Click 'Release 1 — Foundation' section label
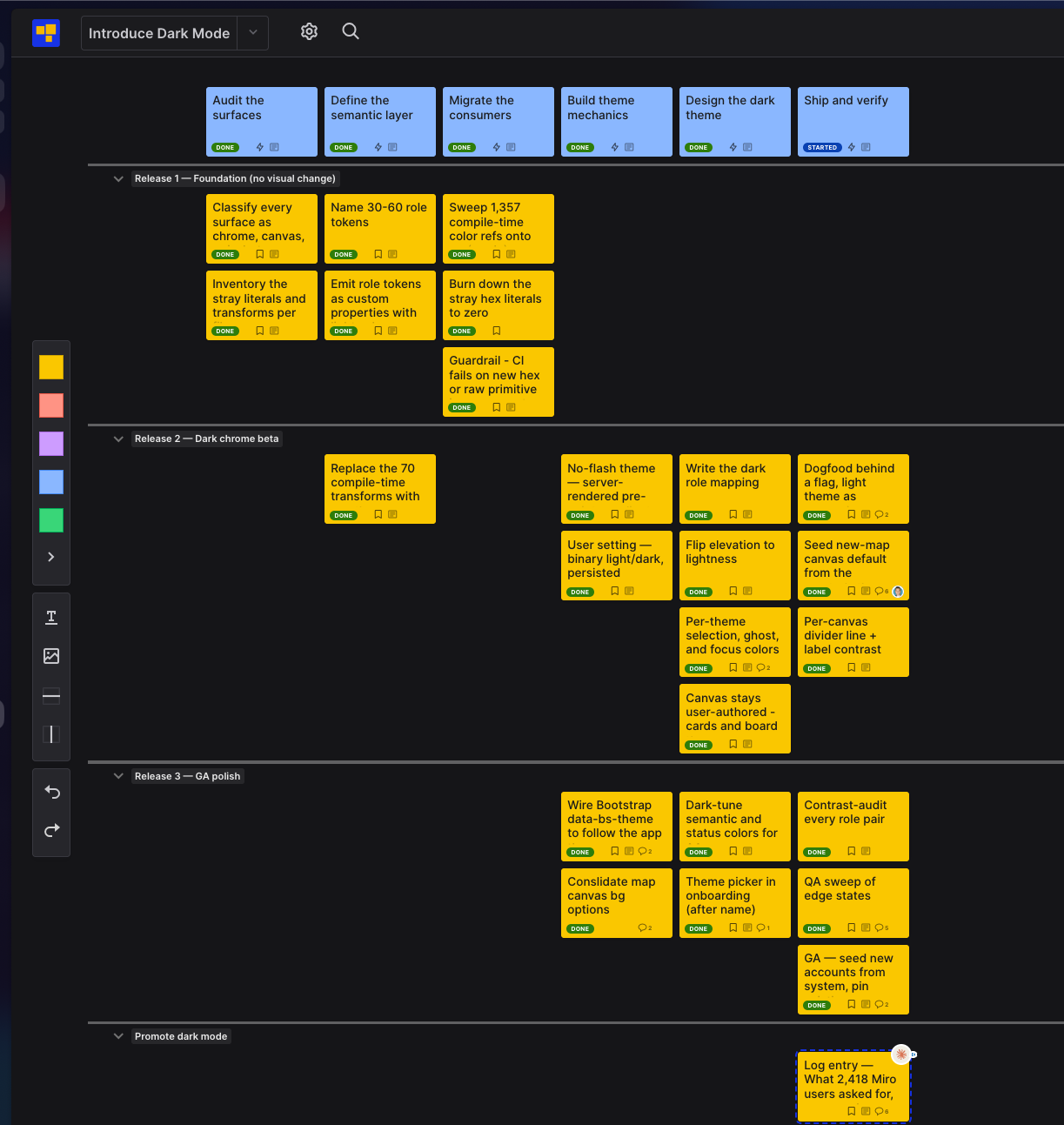Screen dimensions: 1064x1125 [235, 178]
